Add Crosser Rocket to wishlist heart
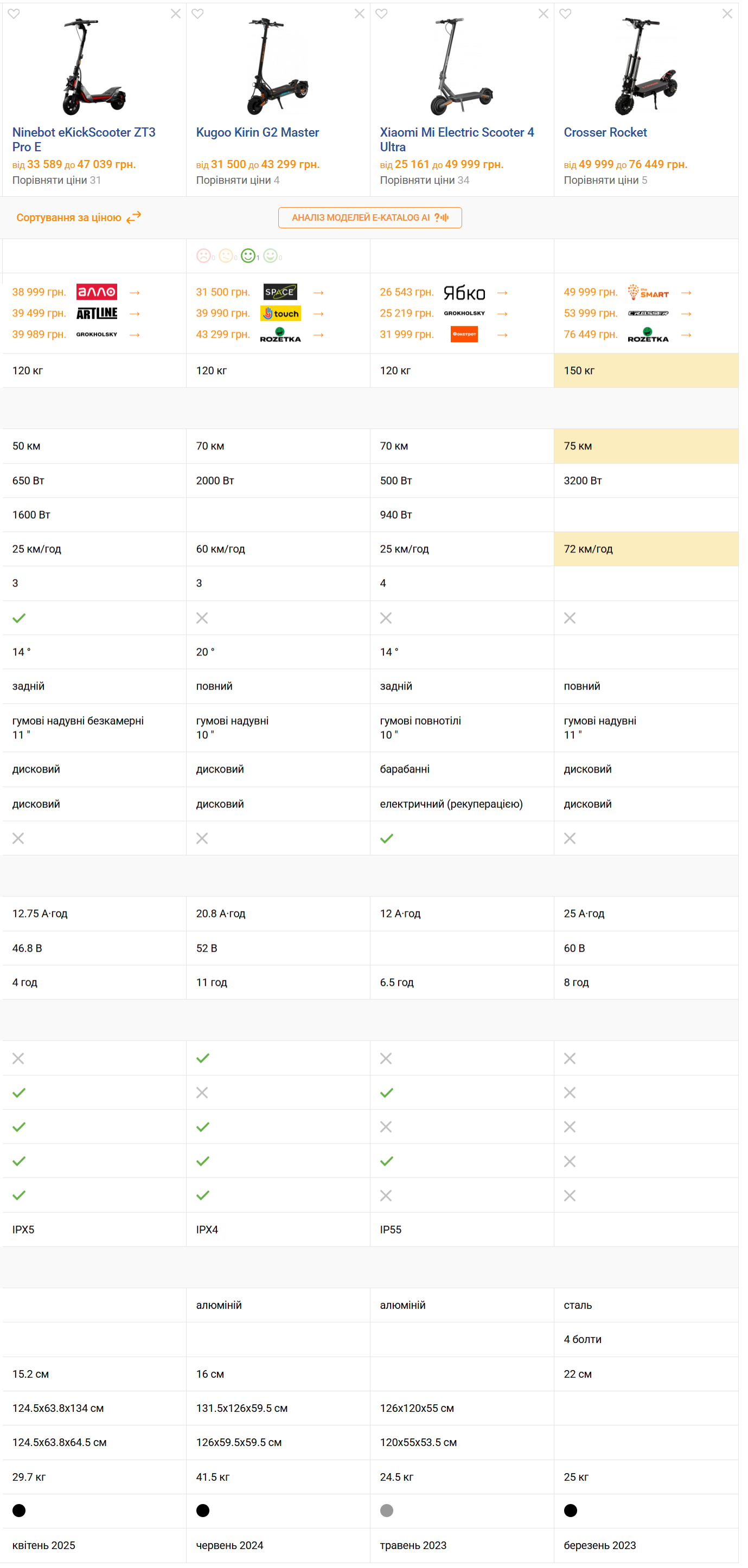The width and height of the screenshot is (748, 1568). [x=565, y=14]
